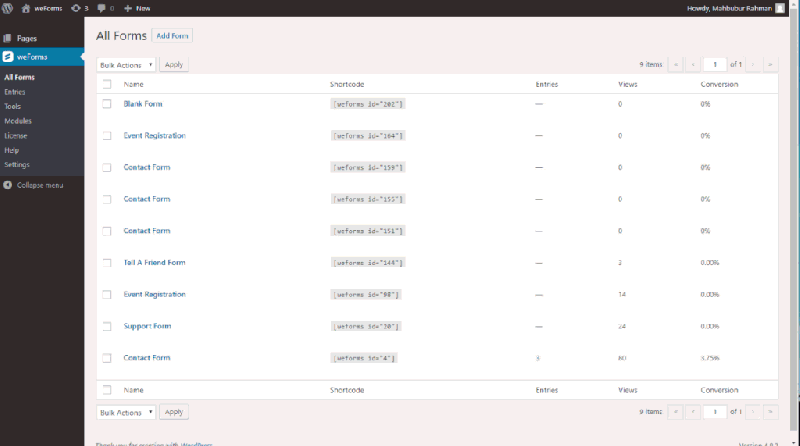800x446 pixels.
Task: Open the Contact Form with 3 entries
Action: [x=147, y=358]
